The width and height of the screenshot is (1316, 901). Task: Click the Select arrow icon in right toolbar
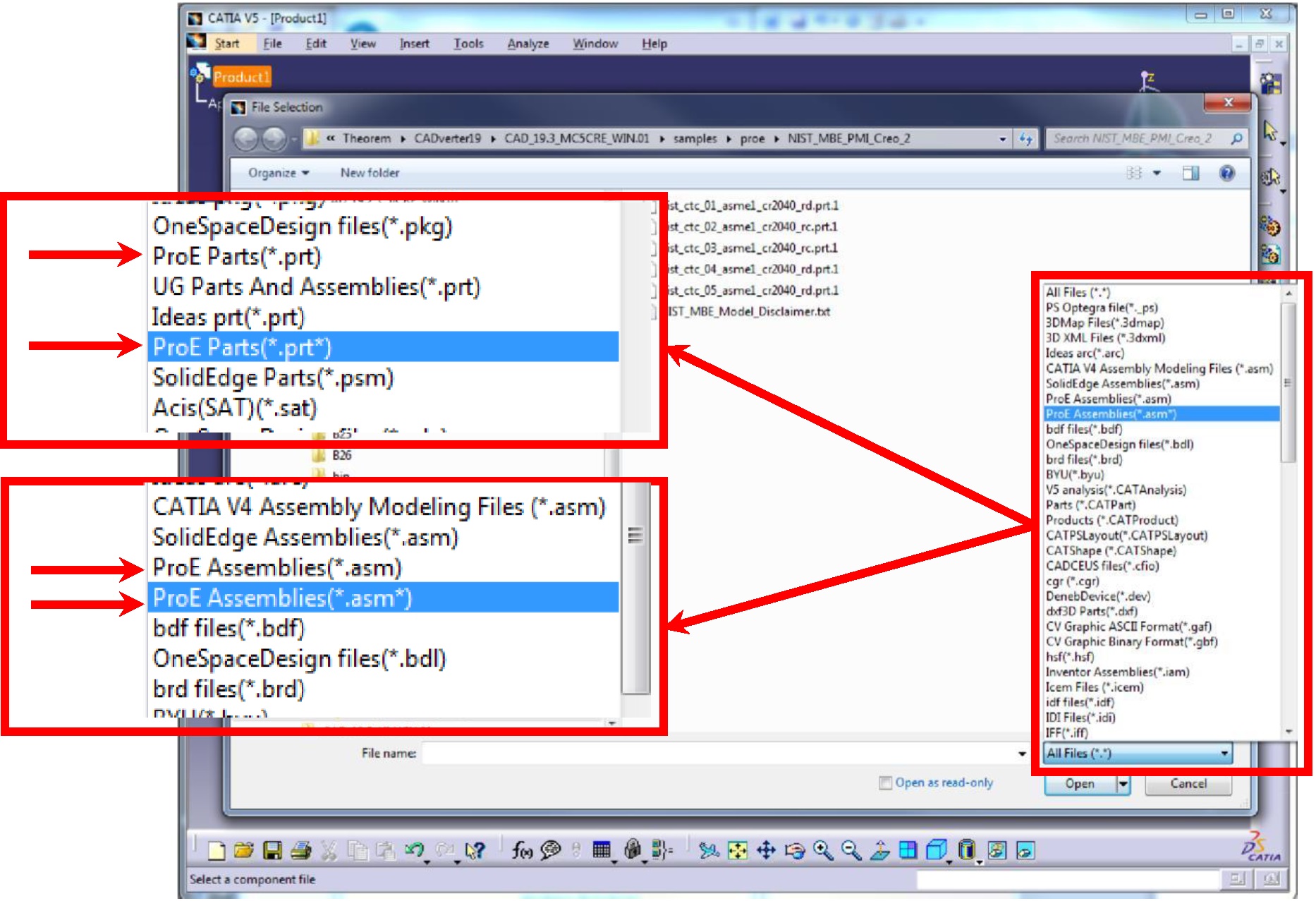[1271, 131]
